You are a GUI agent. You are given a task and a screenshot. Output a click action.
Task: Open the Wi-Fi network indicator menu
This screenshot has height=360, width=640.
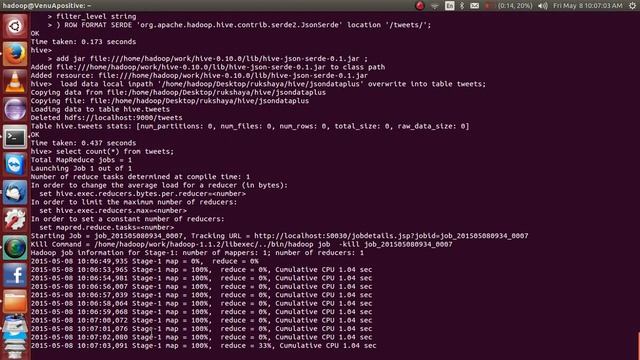(435, 6)
